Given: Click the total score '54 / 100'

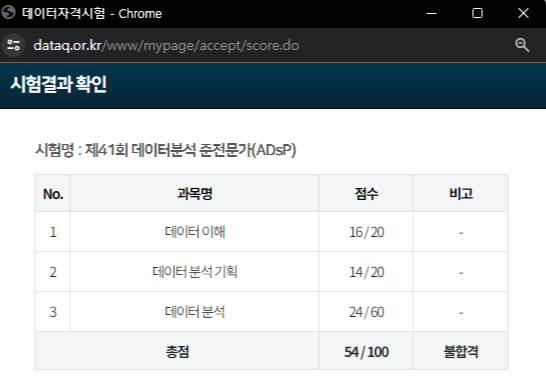Looking at the screenshot, I should [366, 352].
